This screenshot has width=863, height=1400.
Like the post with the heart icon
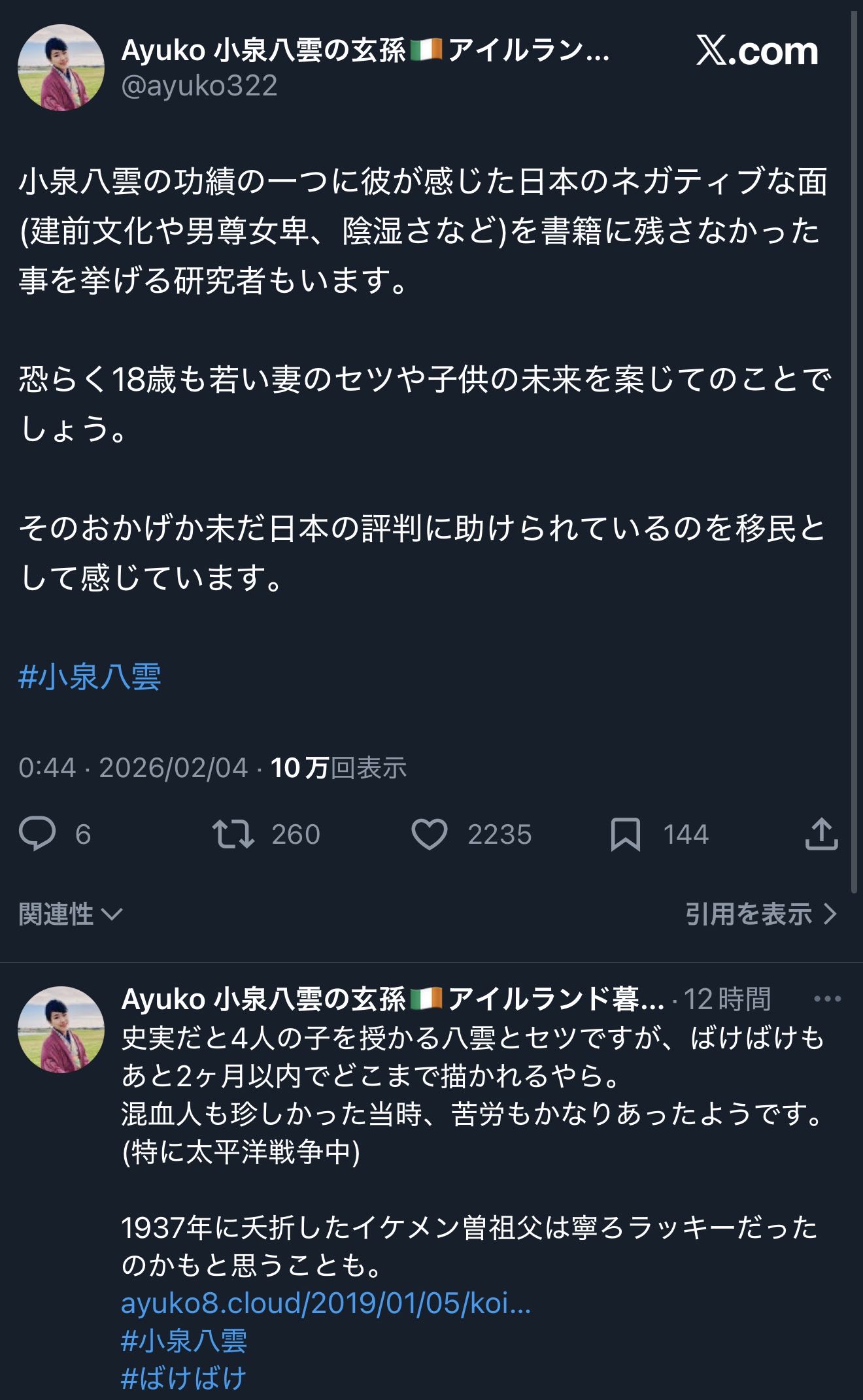pos(430,834)
